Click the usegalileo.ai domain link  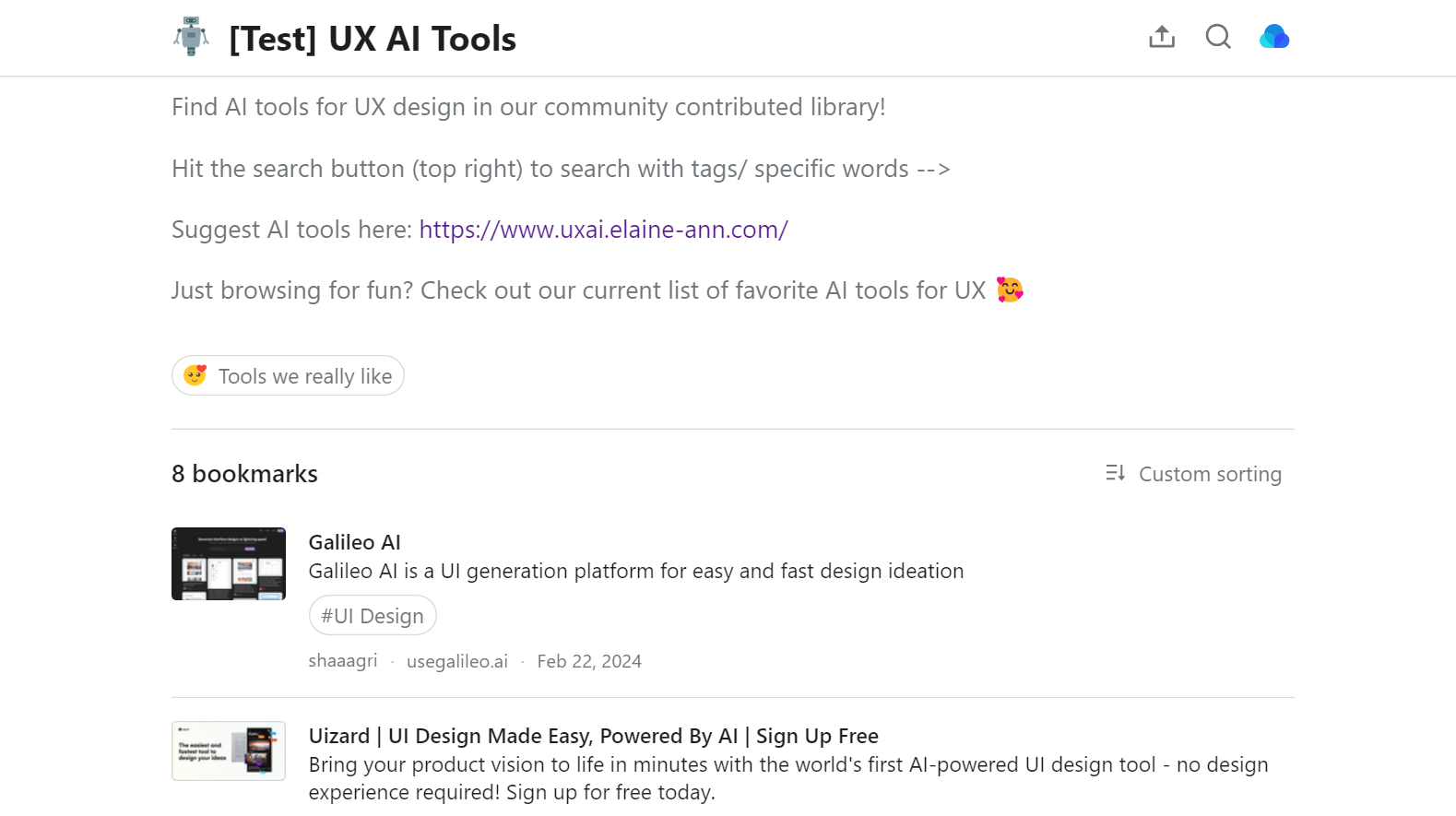pos(457,661)
